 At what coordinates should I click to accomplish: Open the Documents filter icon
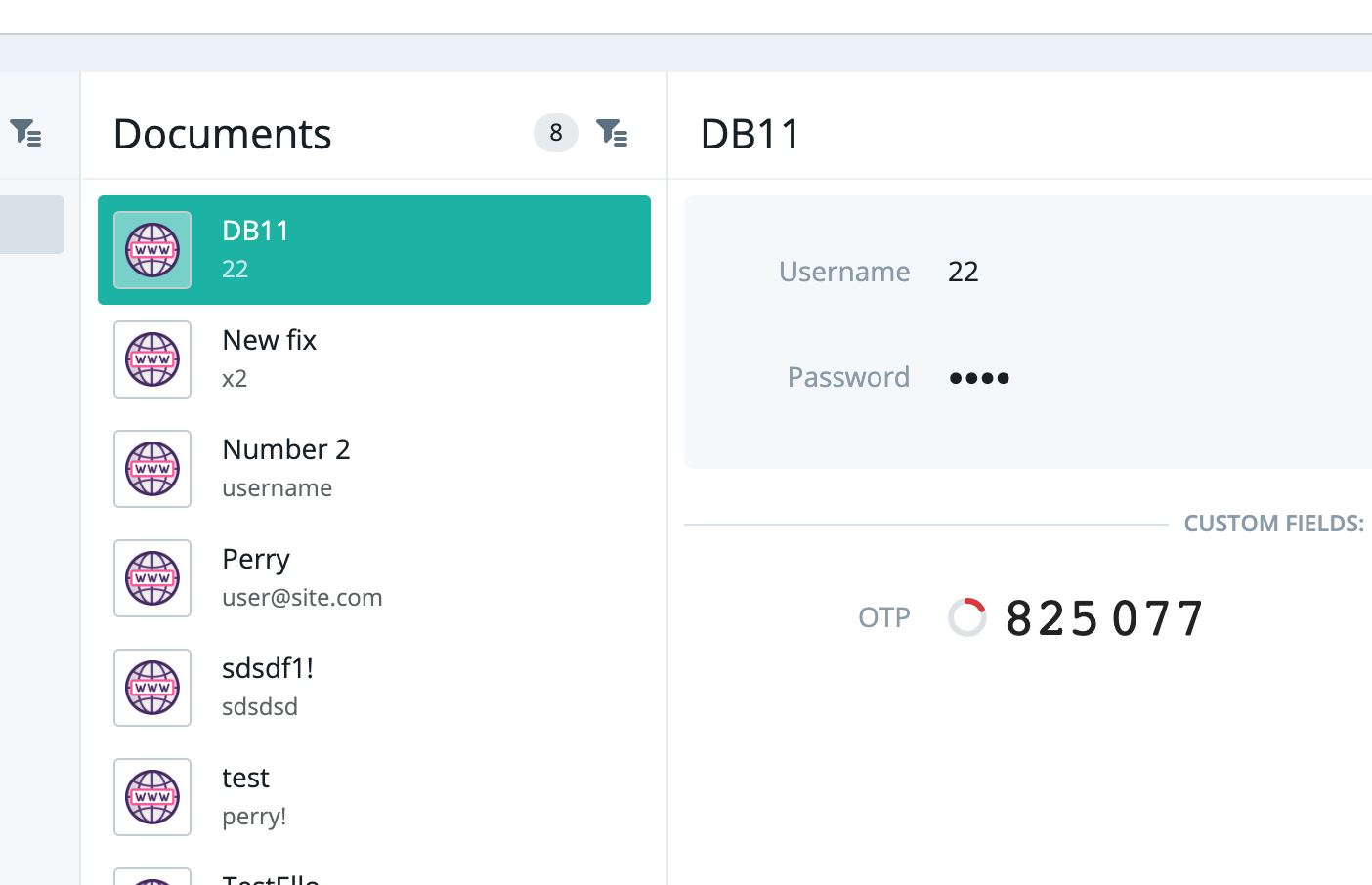[612, 132]
